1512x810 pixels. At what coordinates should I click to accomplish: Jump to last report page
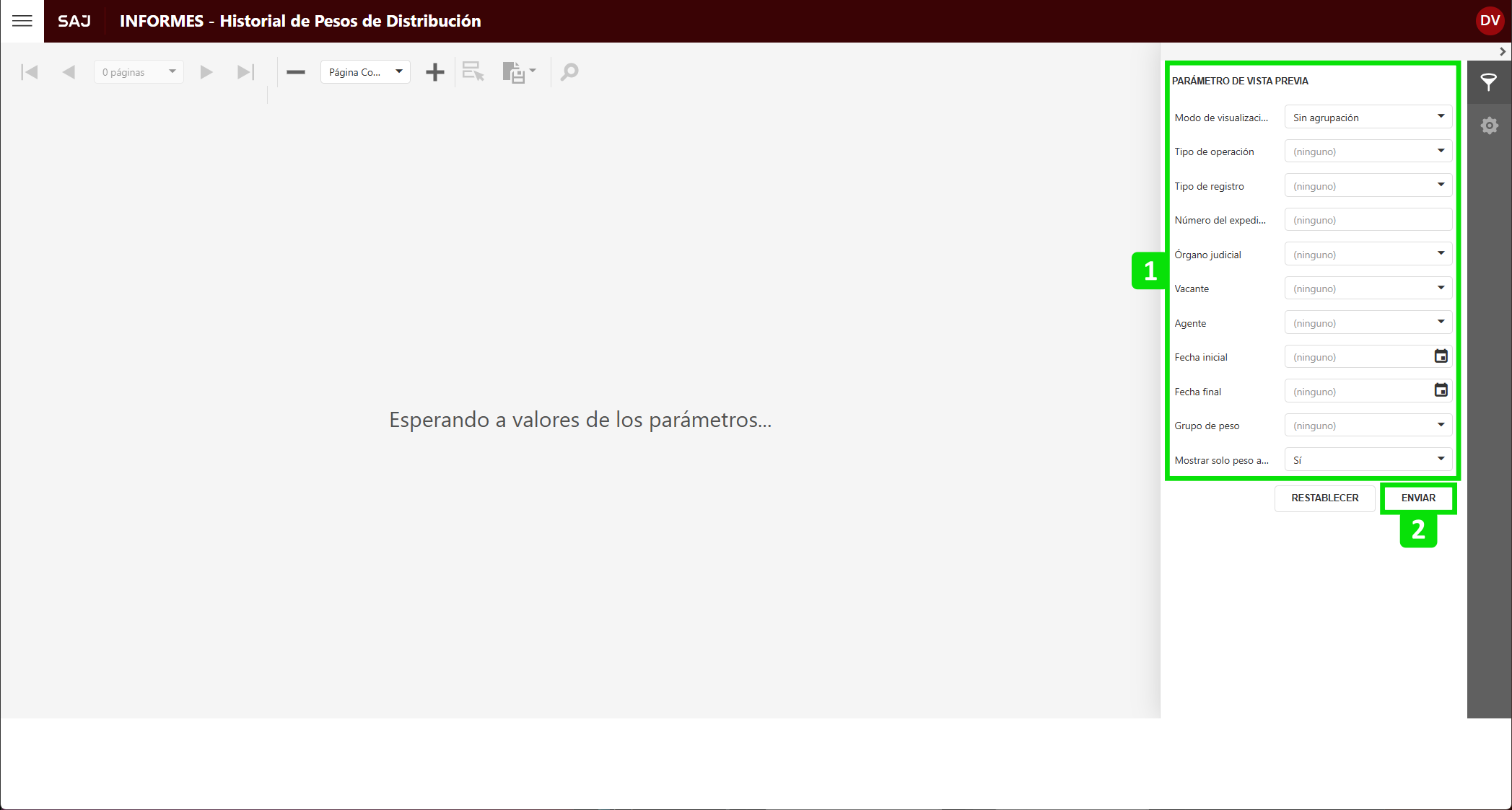click(245, 72)
